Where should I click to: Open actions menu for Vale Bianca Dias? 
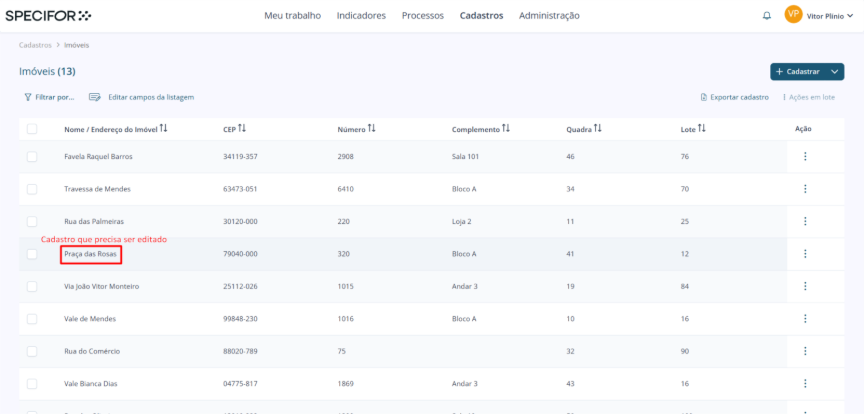pyautogui.click(x=805, y=384)
